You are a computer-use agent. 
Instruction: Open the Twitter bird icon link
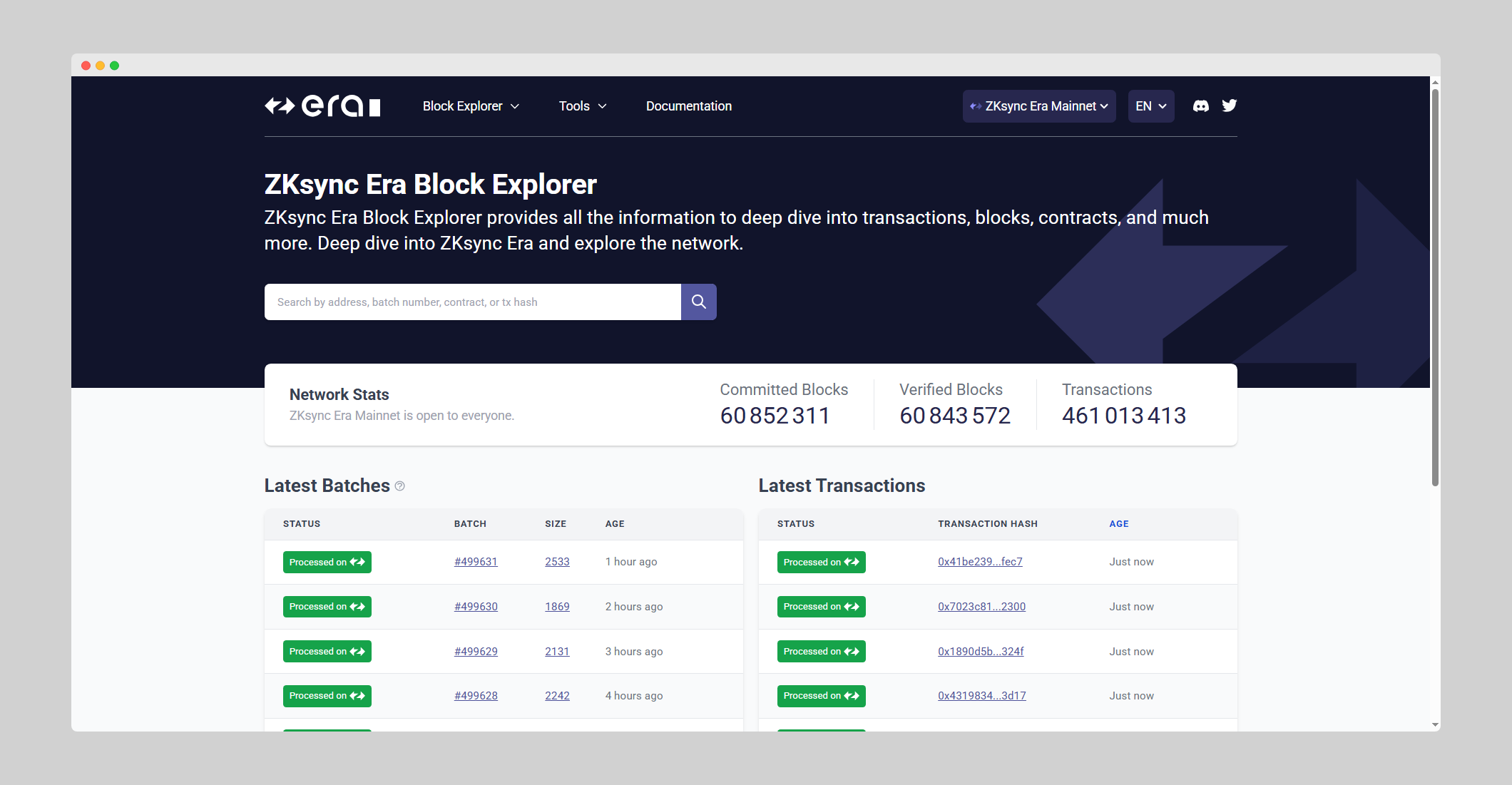coord(1230,106)
